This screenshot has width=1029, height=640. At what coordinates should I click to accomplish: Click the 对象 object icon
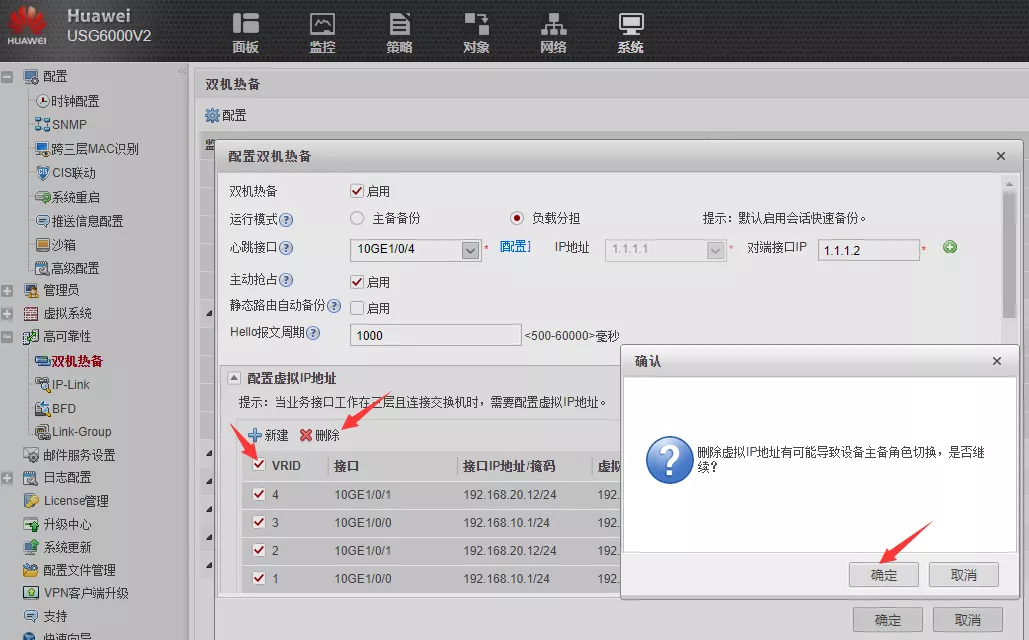(x=476, y=25)
